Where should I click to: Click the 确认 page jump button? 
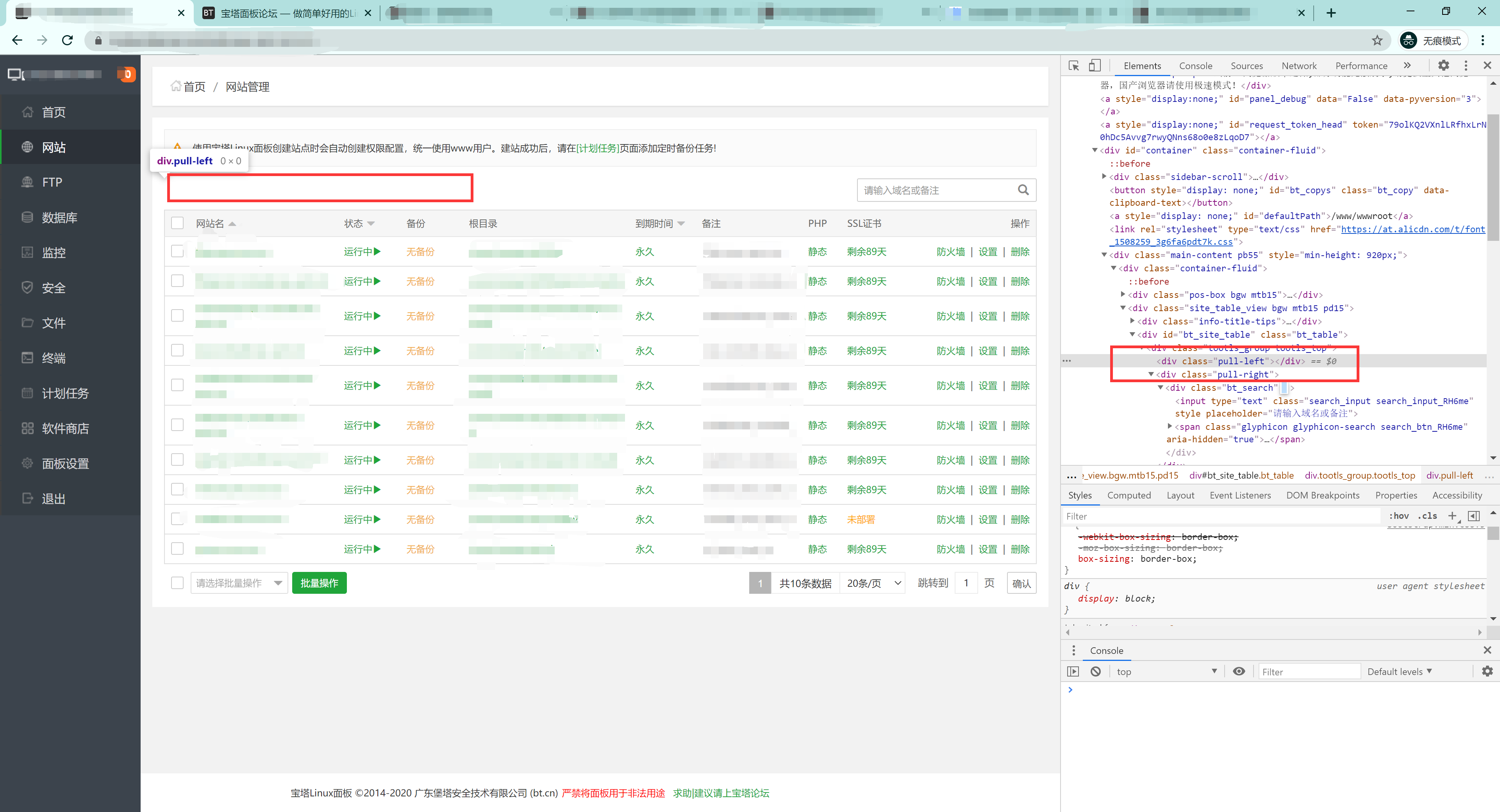coord(1021,583)
